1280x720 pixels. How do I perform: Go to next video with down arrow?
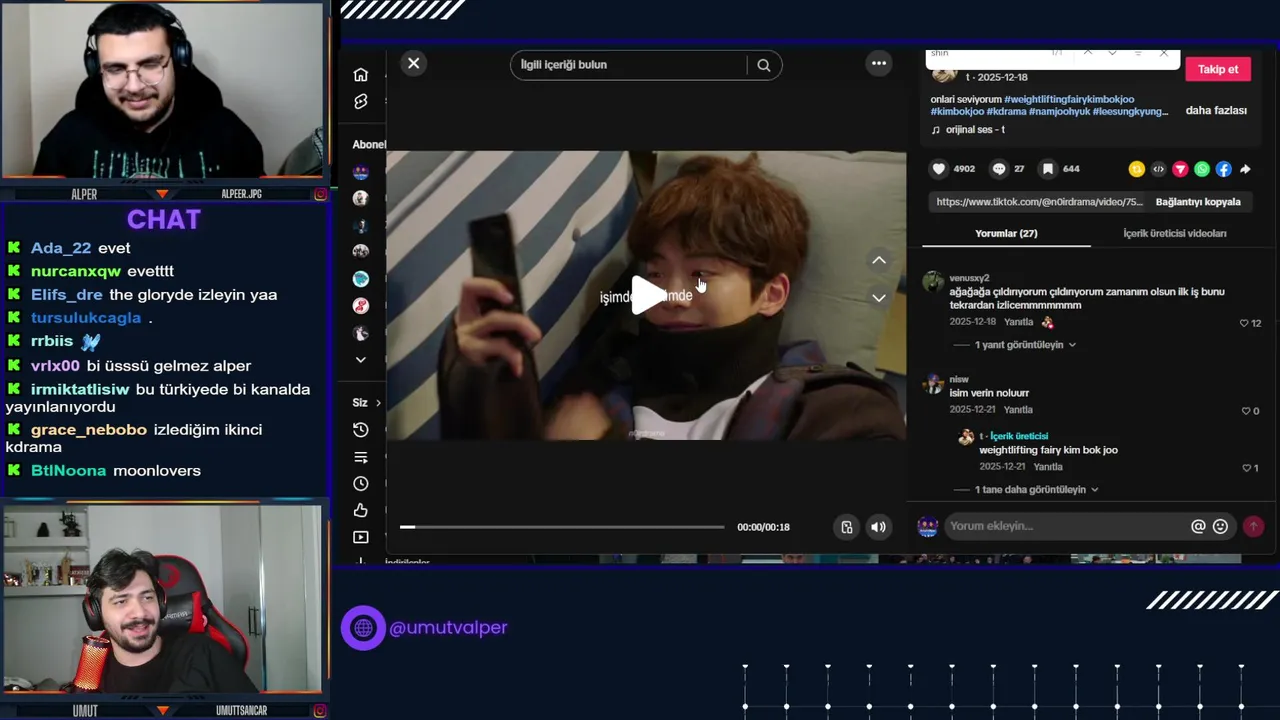[879, 298]
